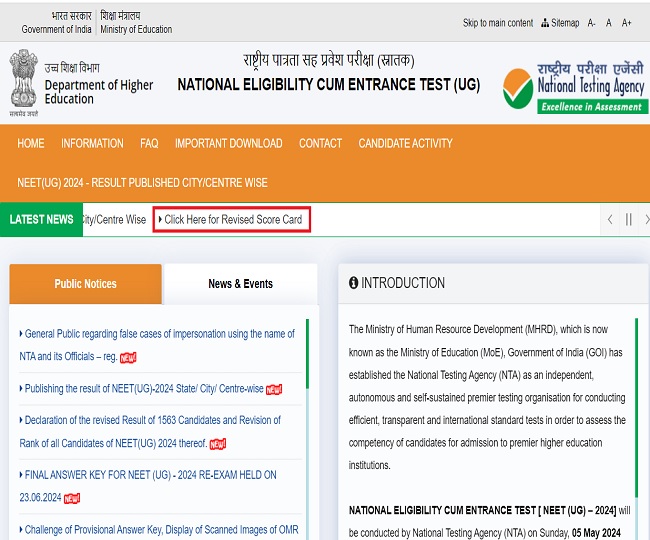The image size is (650, 540).
Task: Switch to the News & Events tab
Action: click(x=240, y=284)
